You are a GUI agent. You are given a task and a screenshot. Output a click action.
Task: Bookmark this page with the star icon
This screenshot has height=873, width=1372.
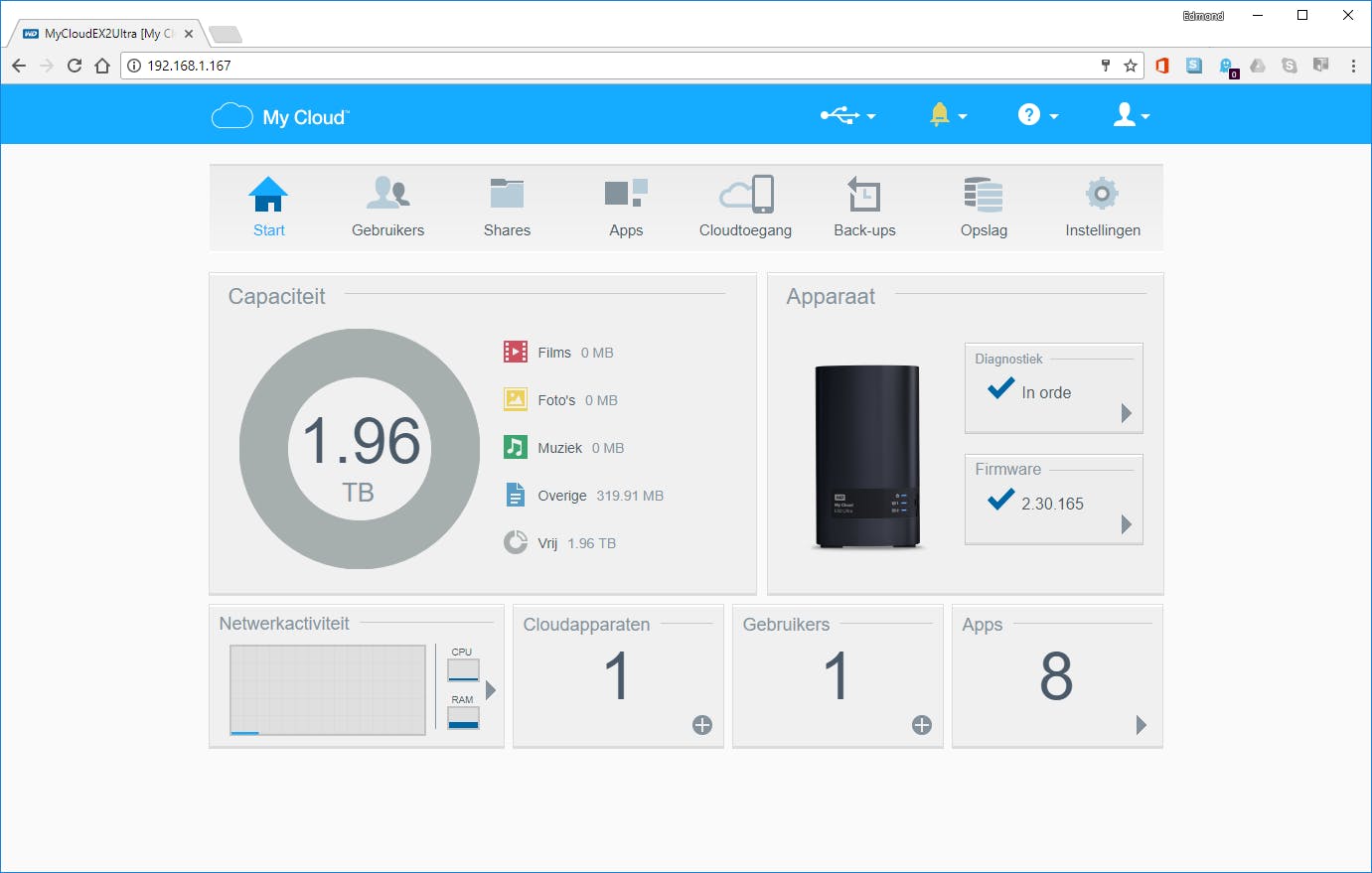(1131, 66)
